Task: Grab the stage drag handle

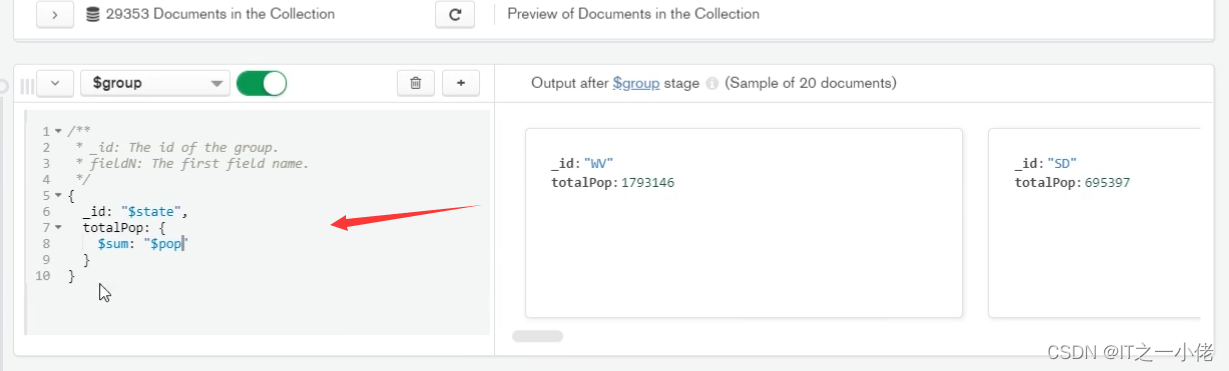Action: (x=27, y=84)
